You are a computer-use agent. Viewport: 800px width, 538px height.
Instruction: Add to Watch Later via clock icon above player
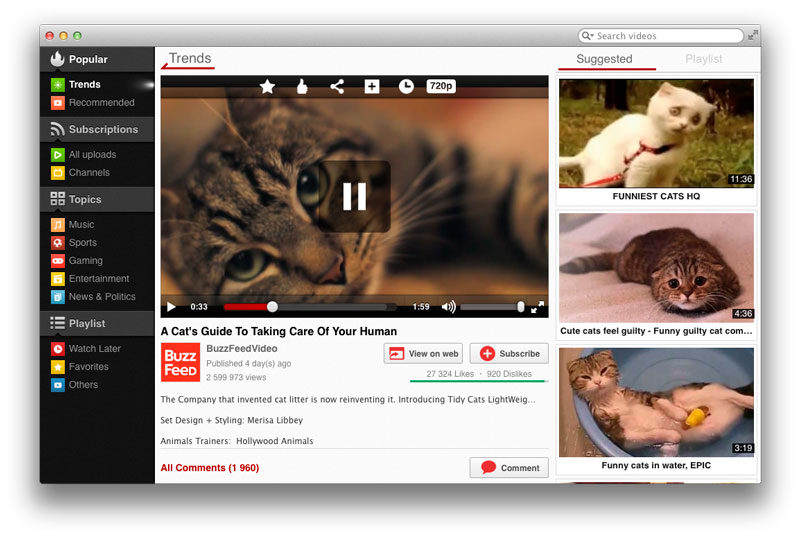coord(406,86)
